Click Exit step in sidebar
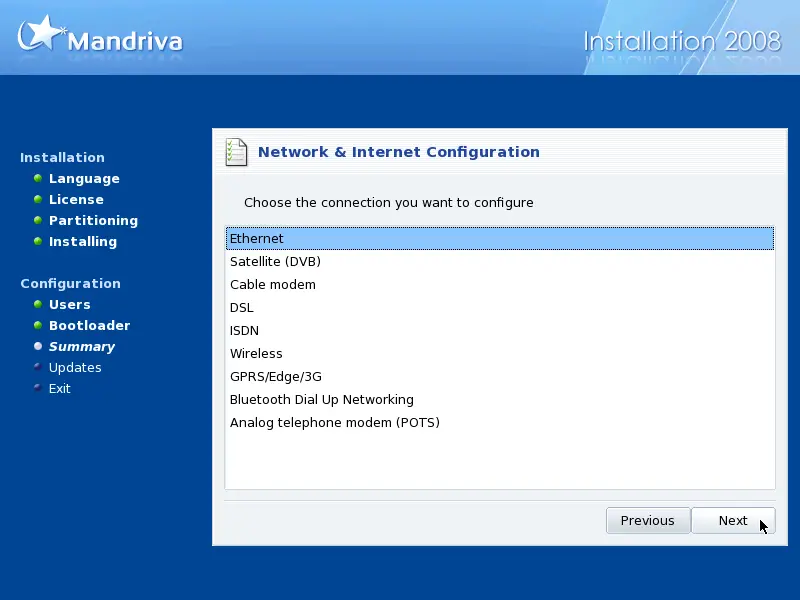 click(x=60, y=388)
